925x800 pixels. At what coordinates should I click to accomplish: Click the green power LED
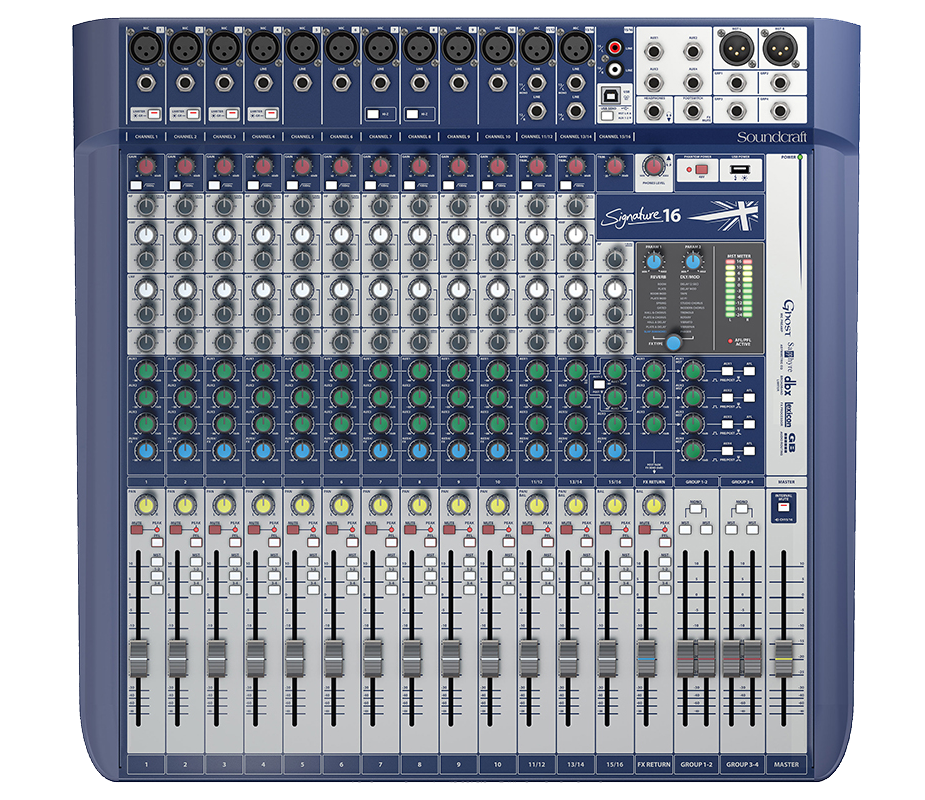coord(800,158)
